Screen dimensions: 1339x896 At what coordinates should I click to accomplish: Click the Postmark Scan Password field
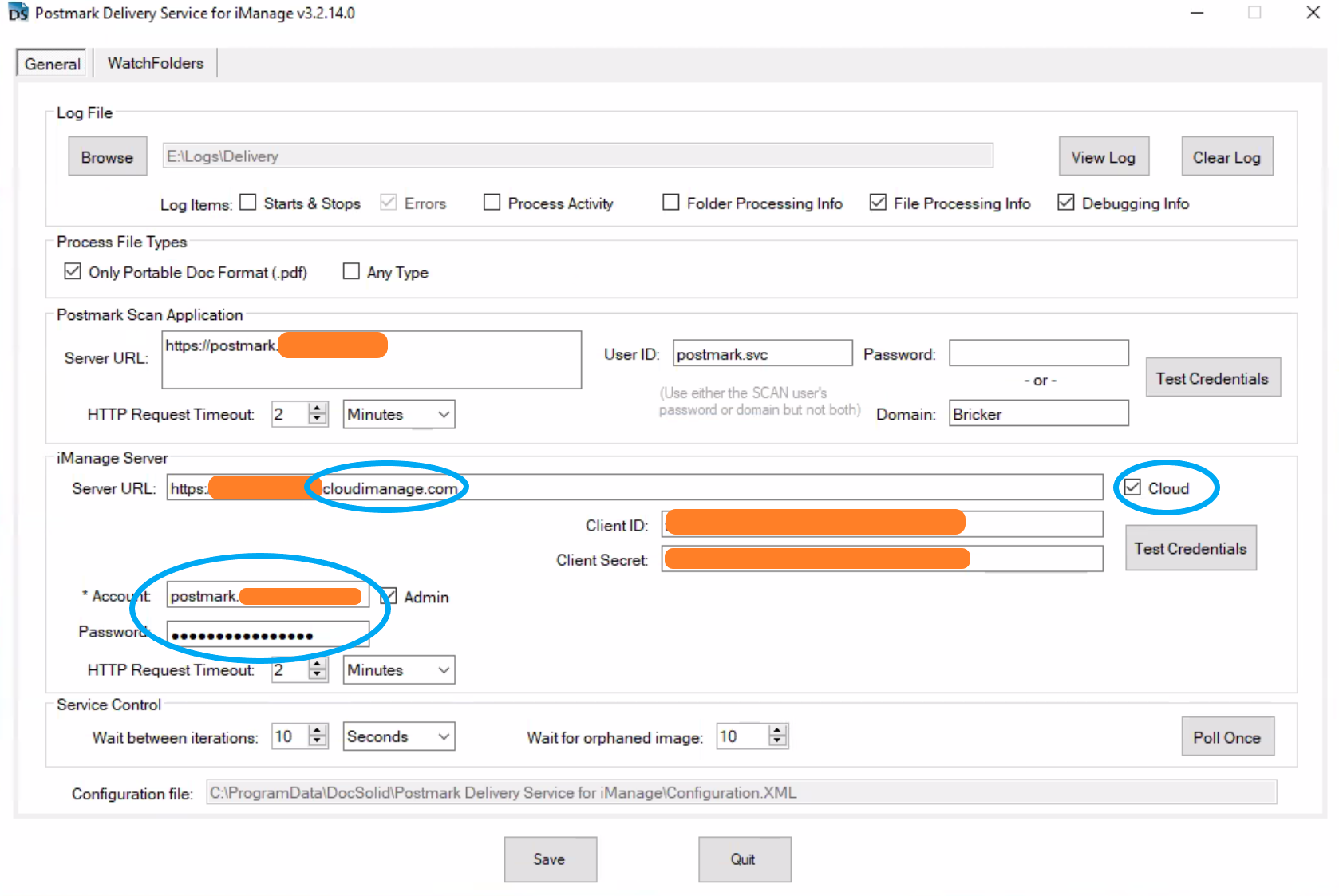[x=1039, y=353]
